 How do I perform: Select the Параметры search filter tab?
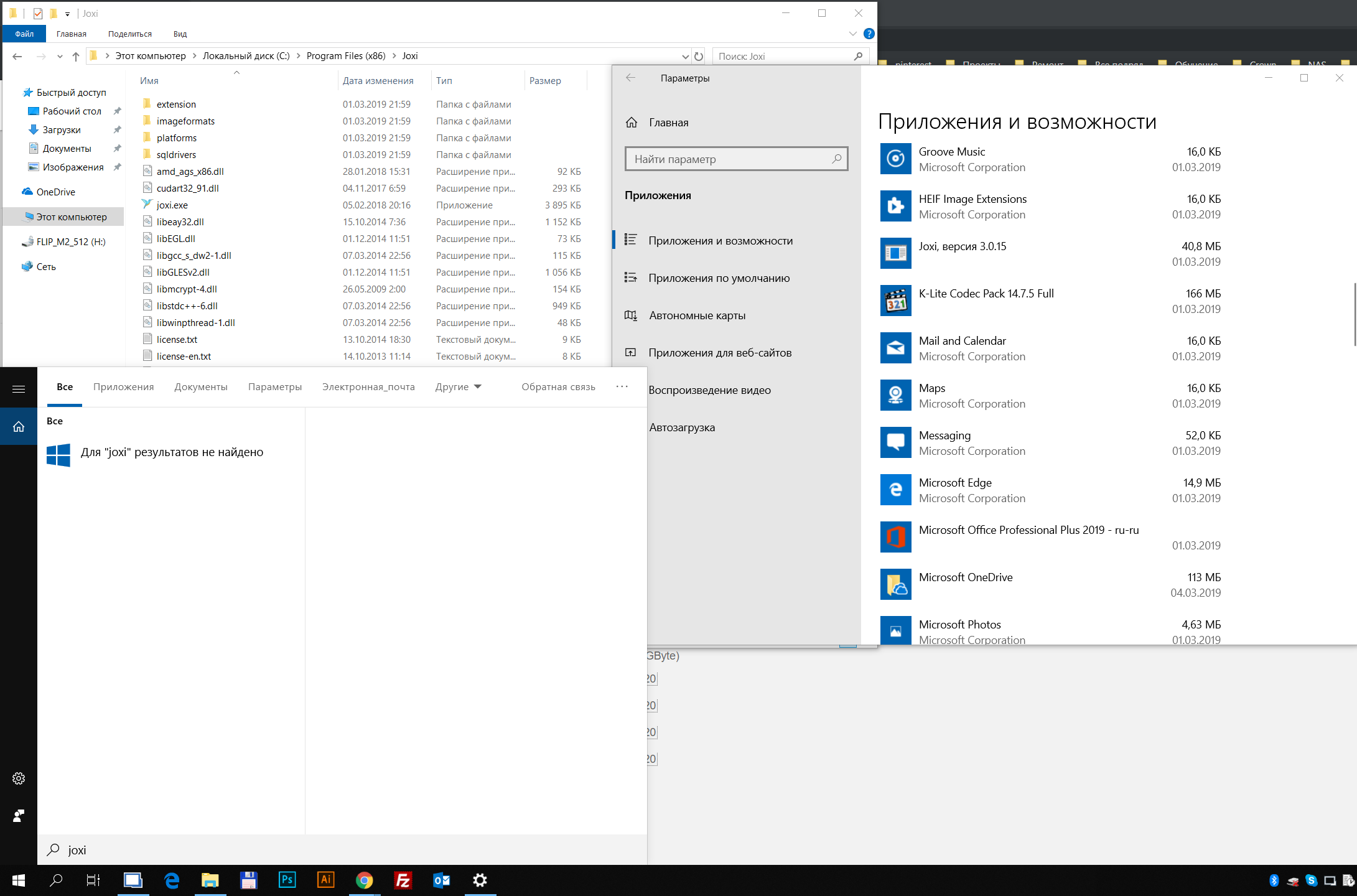click(x=275, y=386)
